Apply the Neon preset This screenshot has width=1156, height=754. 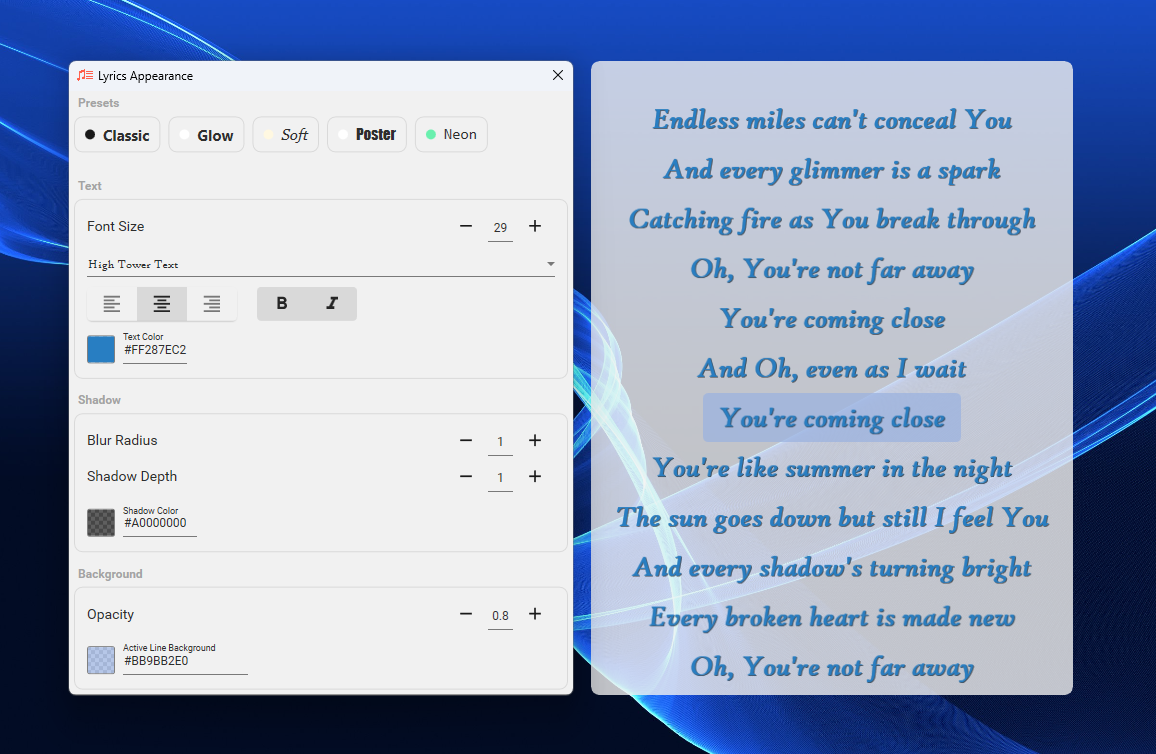click(x=451, y=135)
